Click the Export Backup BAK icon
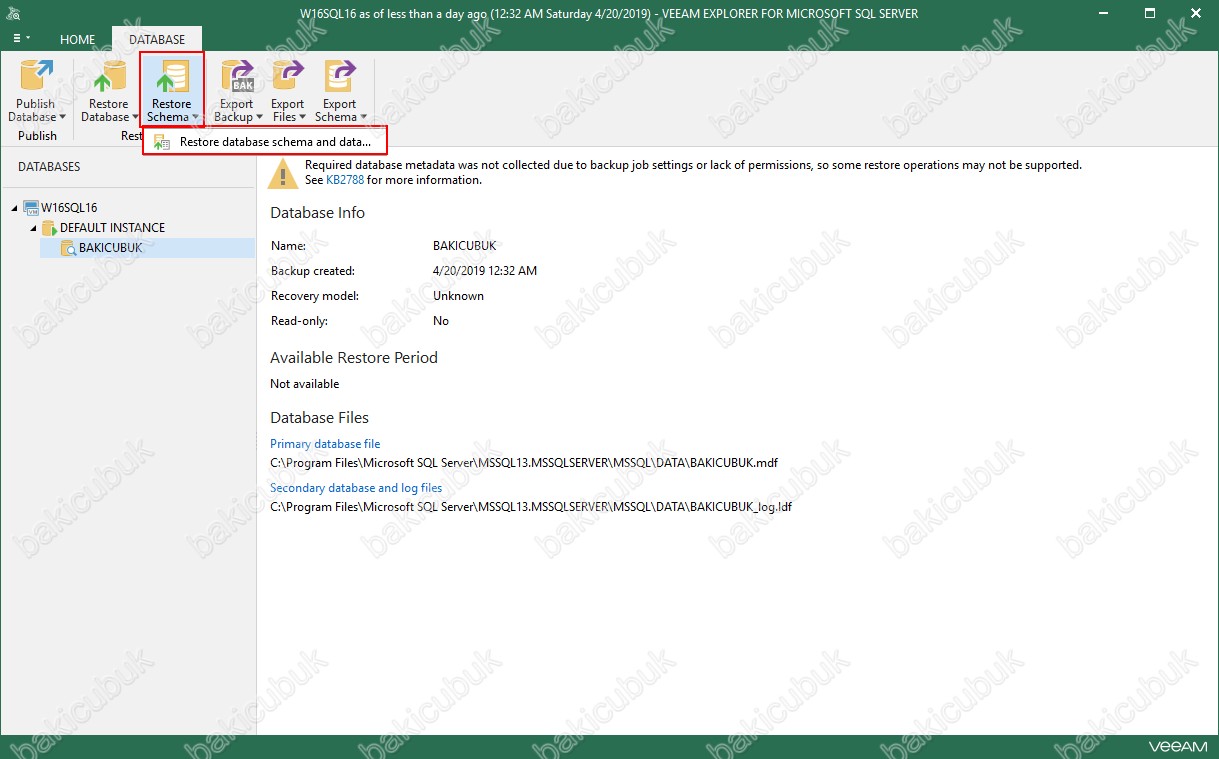Image resolution: width=1219 pixels, height=759 pixels. (238, 77)
